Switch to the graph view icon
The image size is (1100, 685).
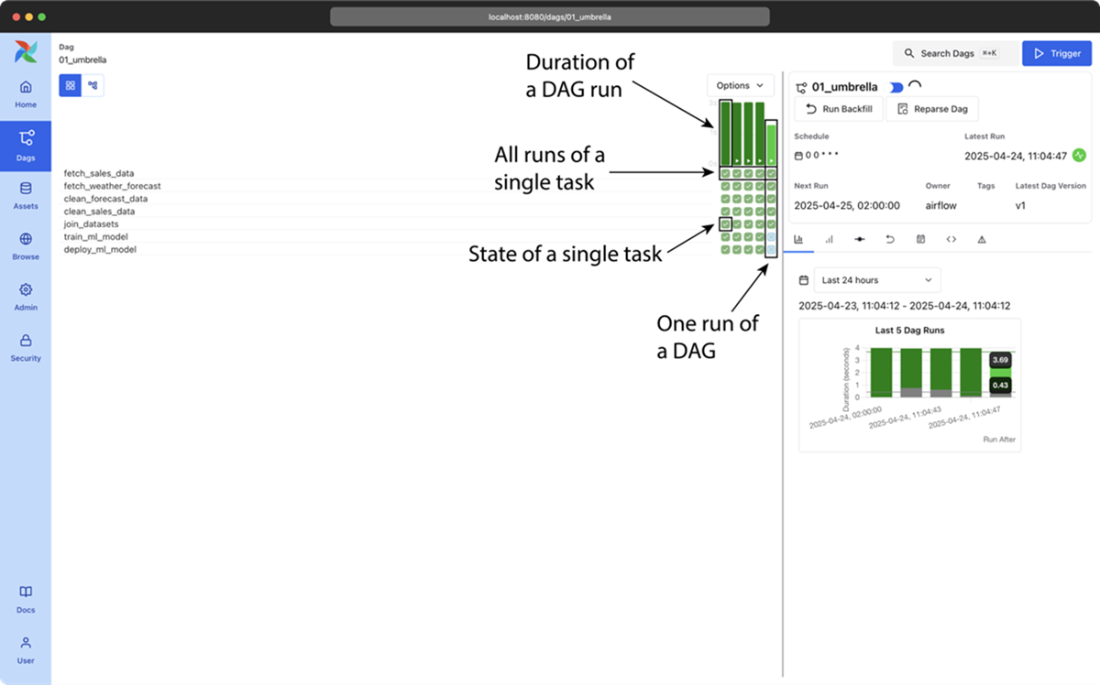coord(92,85)
